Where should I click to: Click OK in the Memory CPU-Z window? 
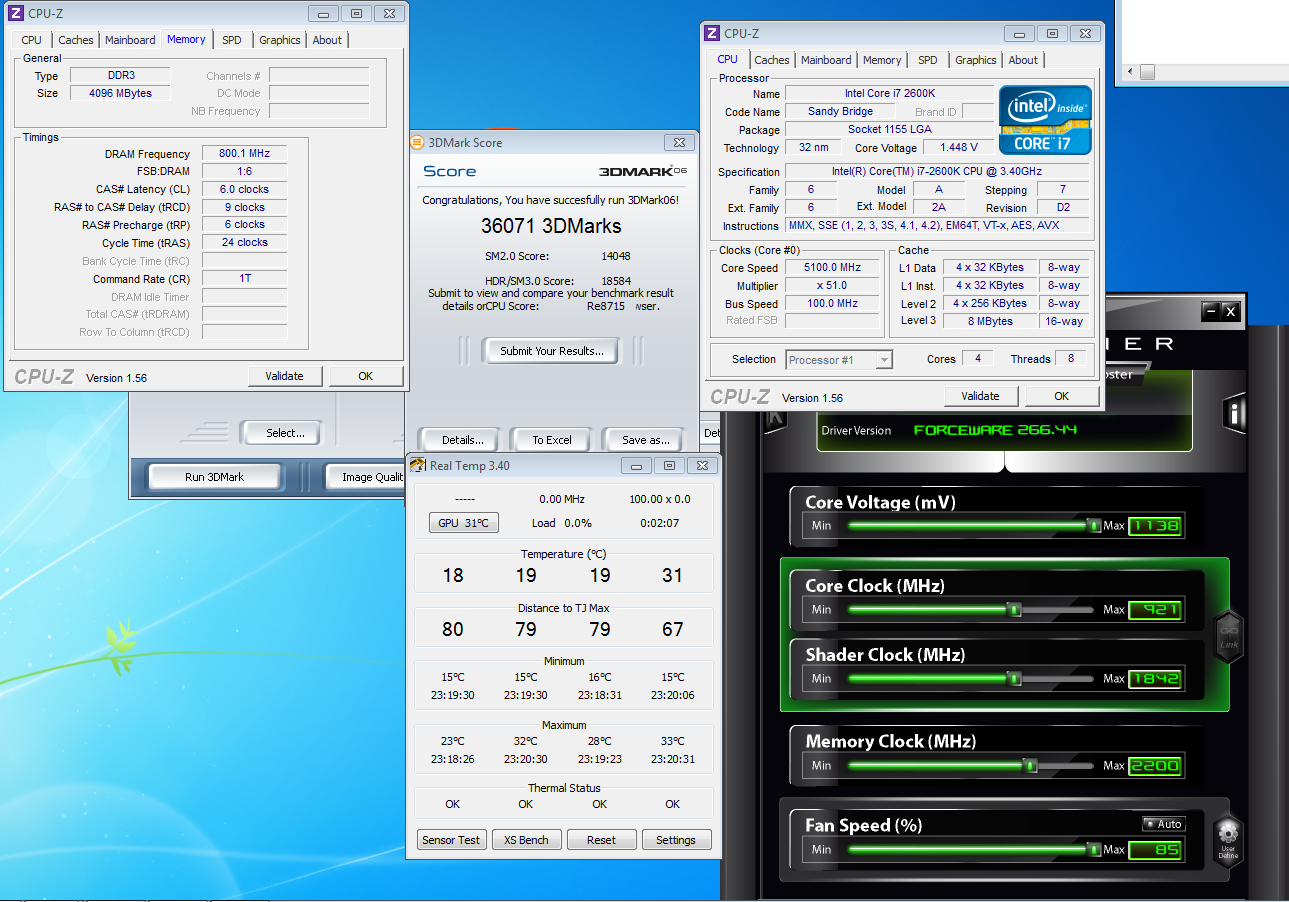coord(366,376)
